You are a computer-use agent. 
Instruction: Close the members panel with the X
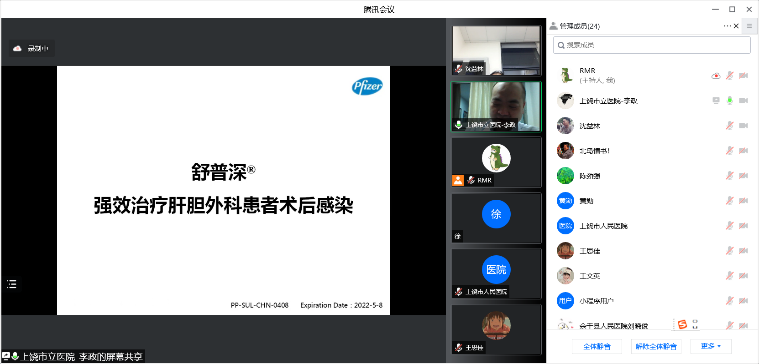pyautogui.click(x=736, y=26)
